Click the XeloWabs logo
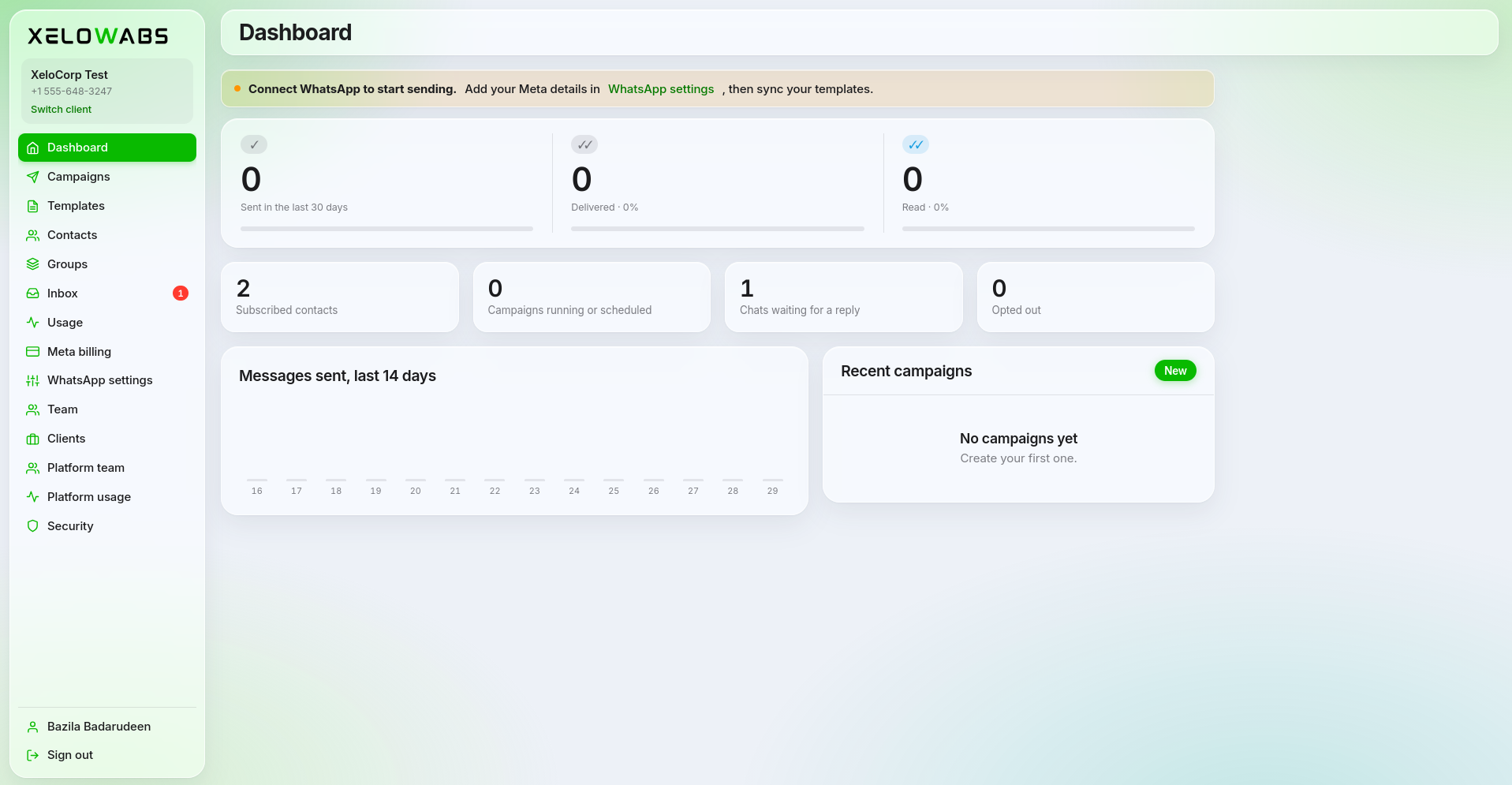The width and height of the screenshot is (1512, 785). [98, 36]
